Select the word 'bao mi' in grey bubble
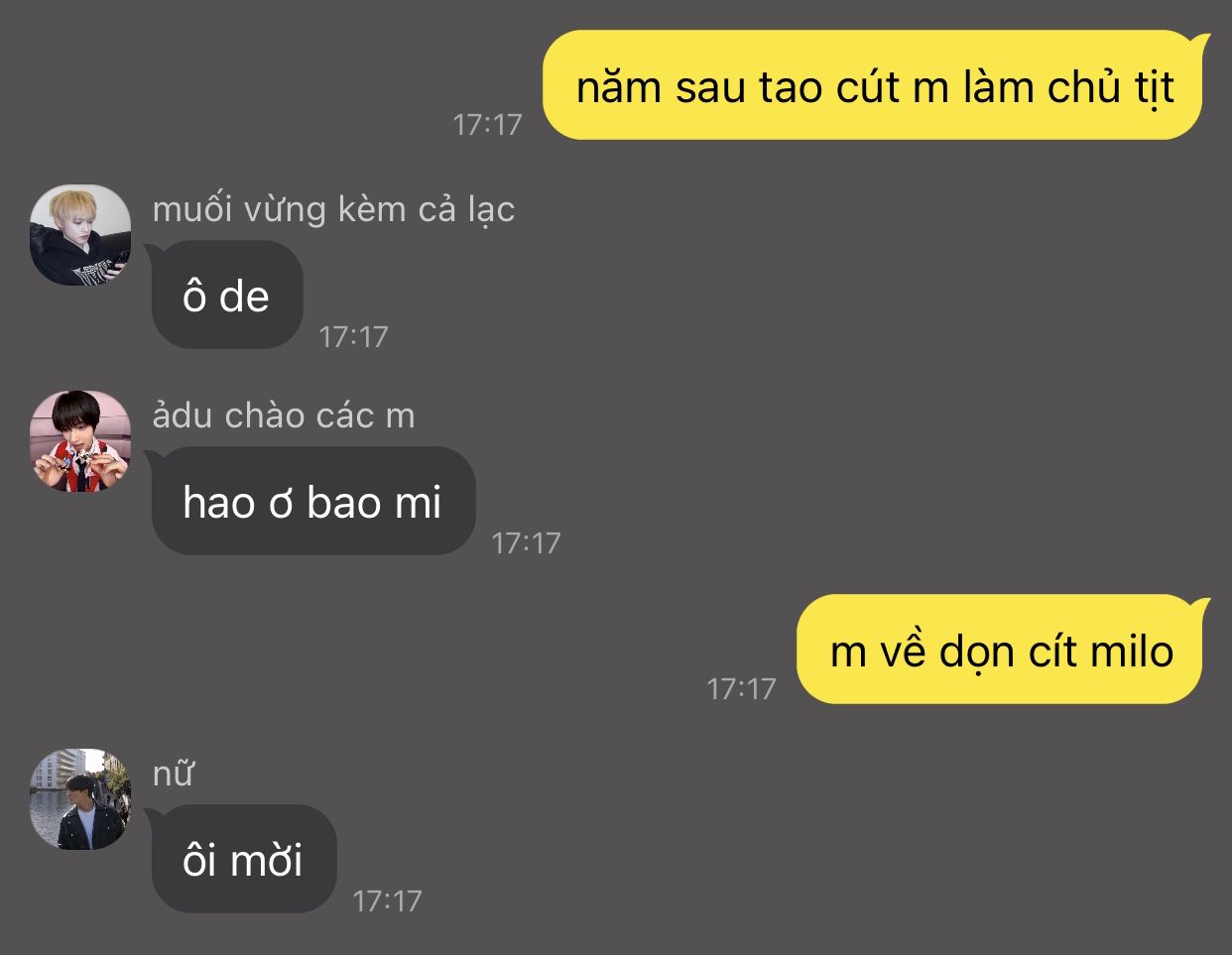 pyautogui.click(x=374, y=503)
